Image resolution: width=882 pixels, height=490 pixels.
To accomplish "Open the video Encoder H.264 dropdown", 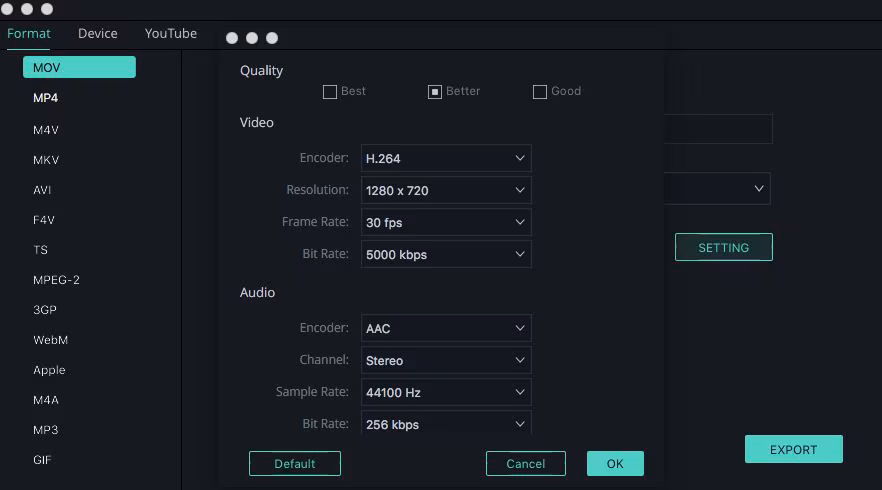I will [445, 158].
